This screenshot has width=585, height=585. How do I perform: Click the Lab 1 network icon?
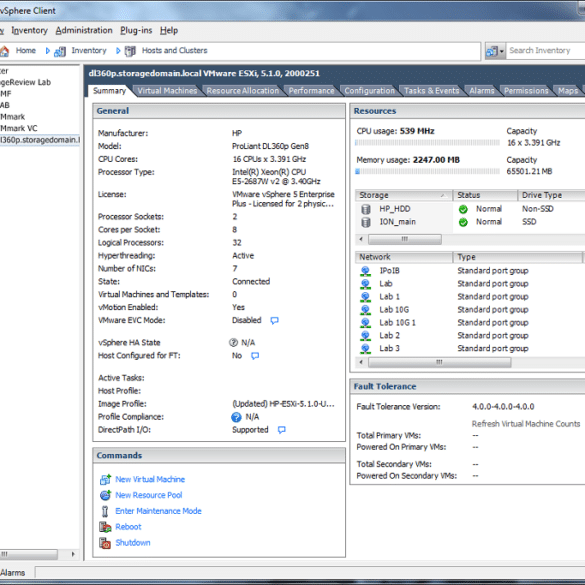(x=366, y=297)
